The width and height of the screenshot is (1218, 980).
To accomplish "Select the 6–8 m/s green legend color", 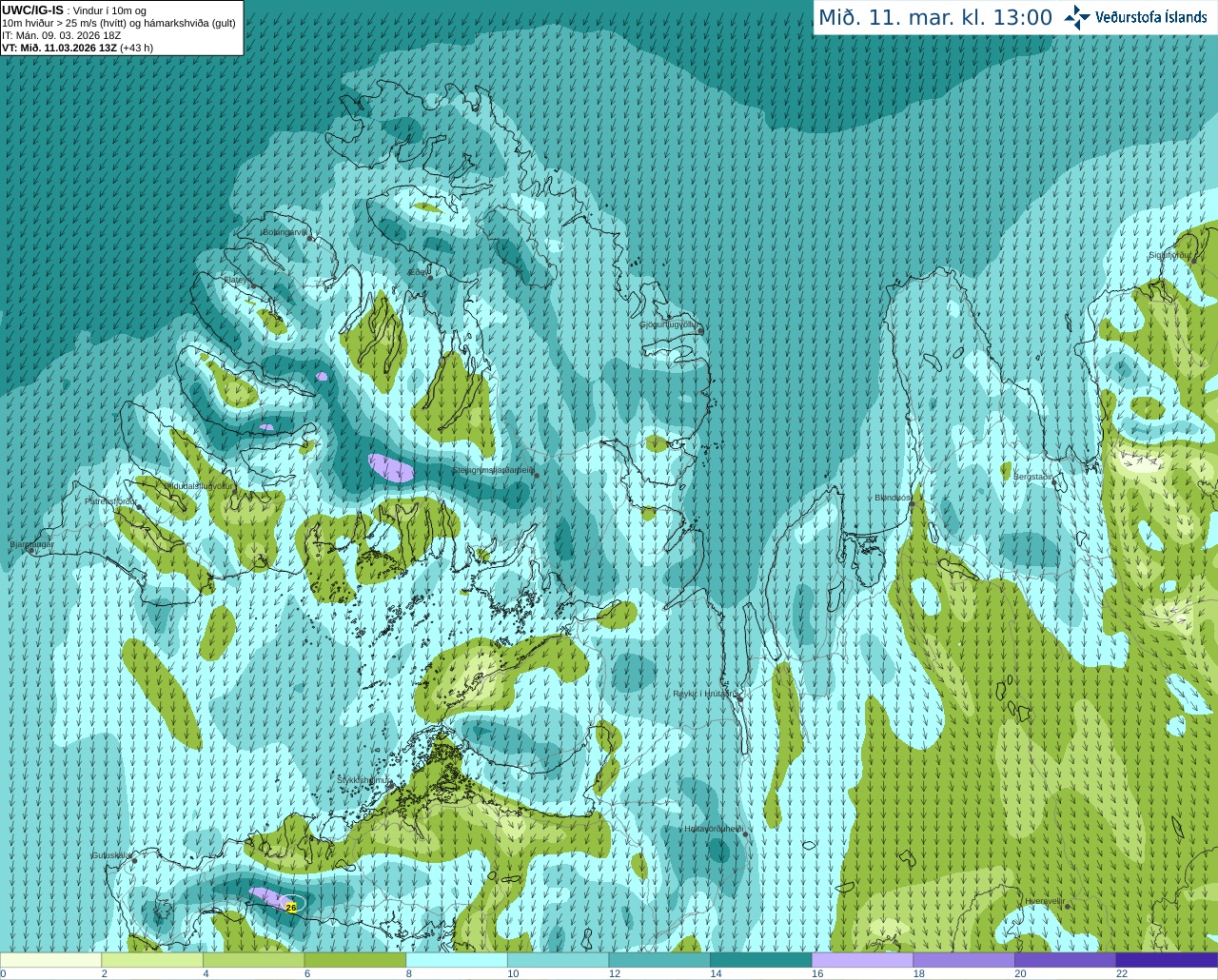I will pos(355,960).
